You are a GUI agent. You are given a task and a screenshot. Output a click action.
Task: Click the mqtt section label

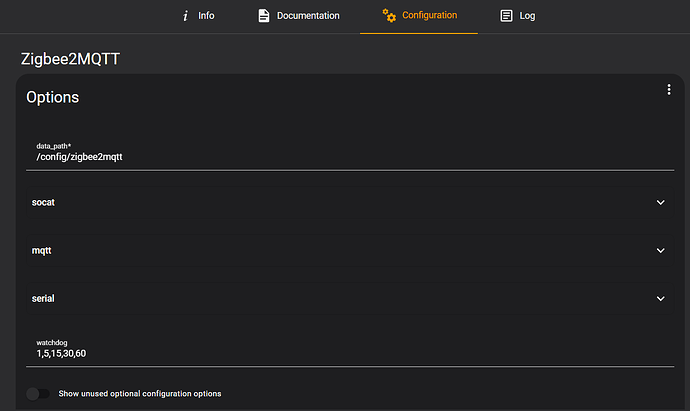coord(42,250)
